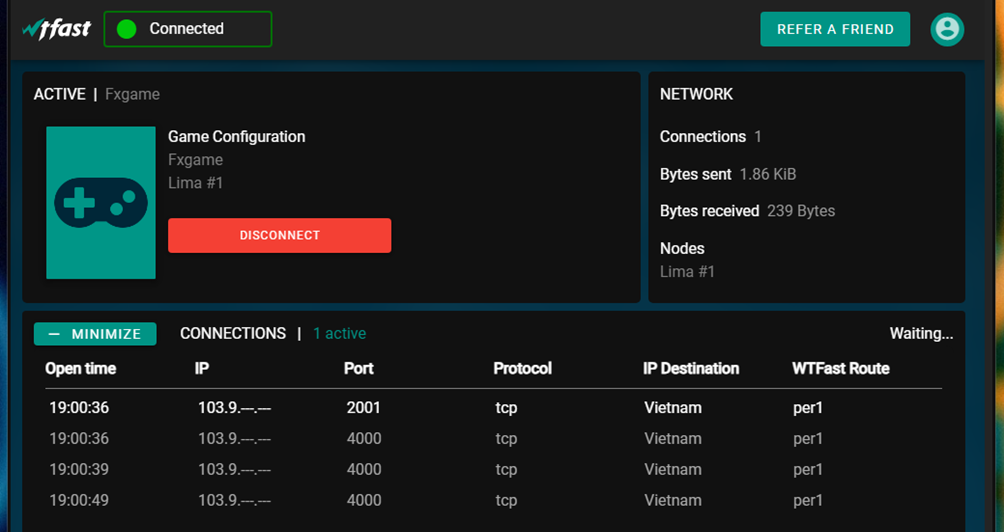
Task: Click Refer a Friend button
Action: (x=835, y=29)
